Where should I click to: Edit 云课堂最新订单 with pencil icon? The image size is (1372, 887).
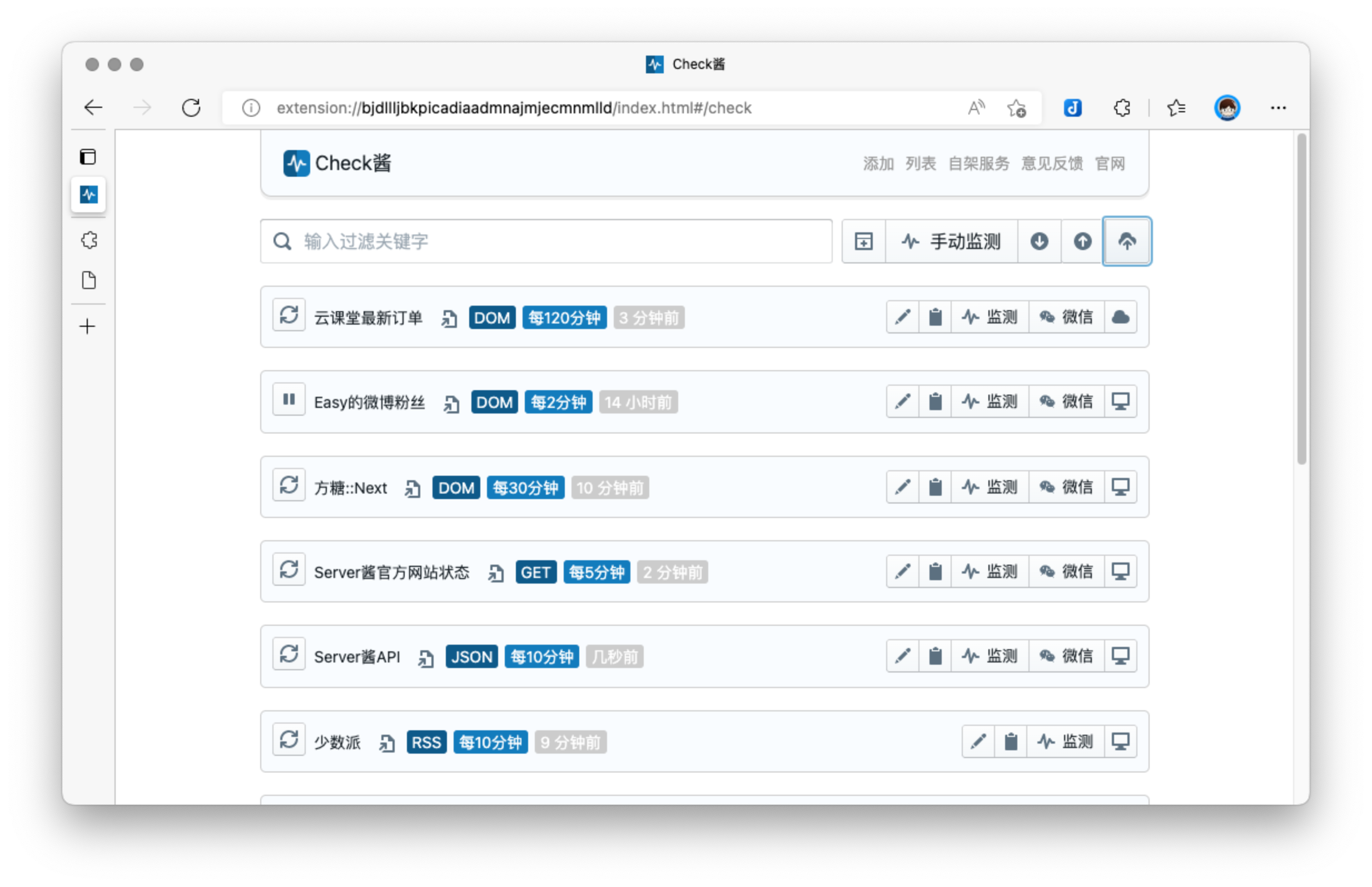point(903,317)
